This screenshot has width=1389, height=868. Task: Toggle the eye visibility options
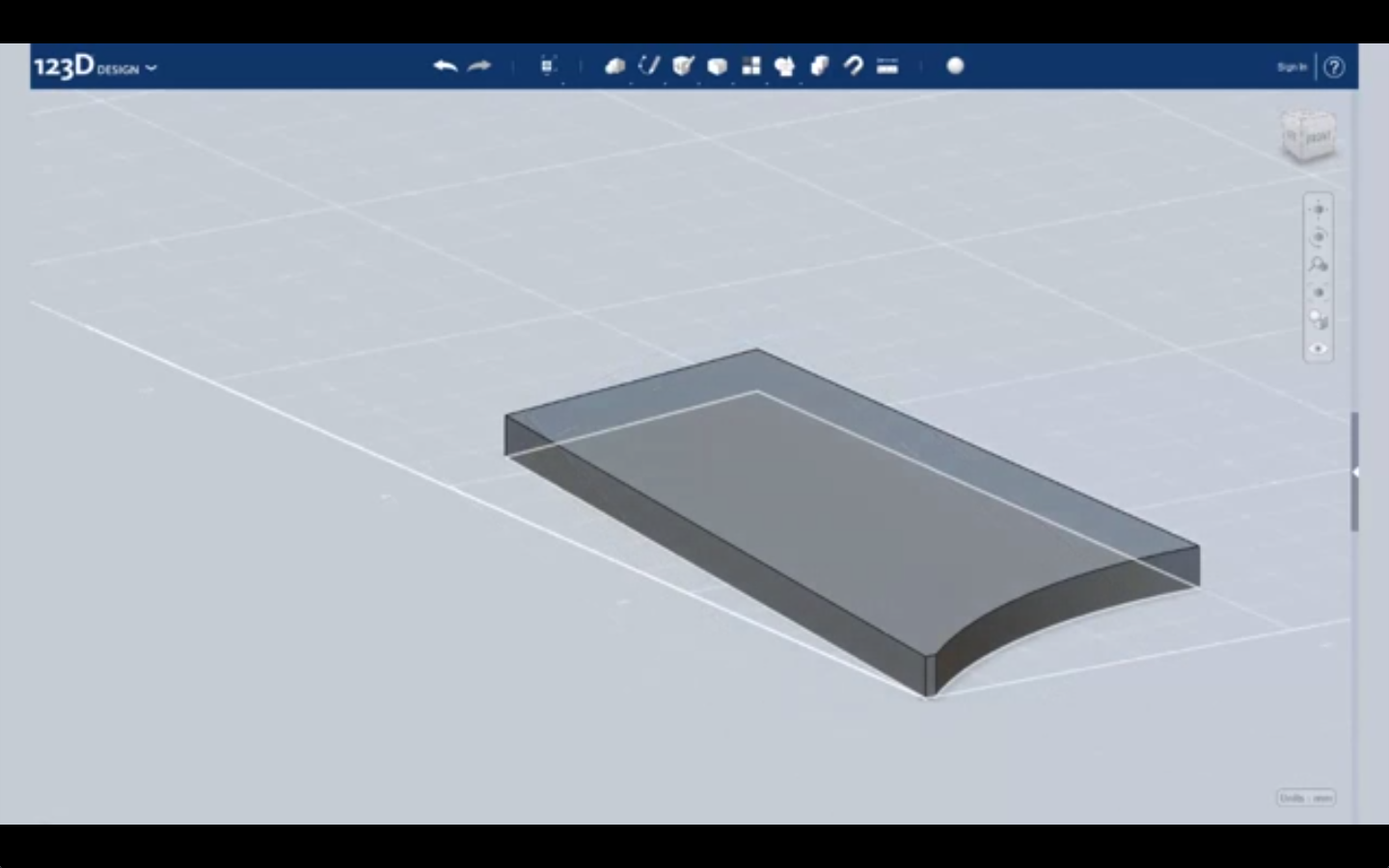[x=1319, y=349]
